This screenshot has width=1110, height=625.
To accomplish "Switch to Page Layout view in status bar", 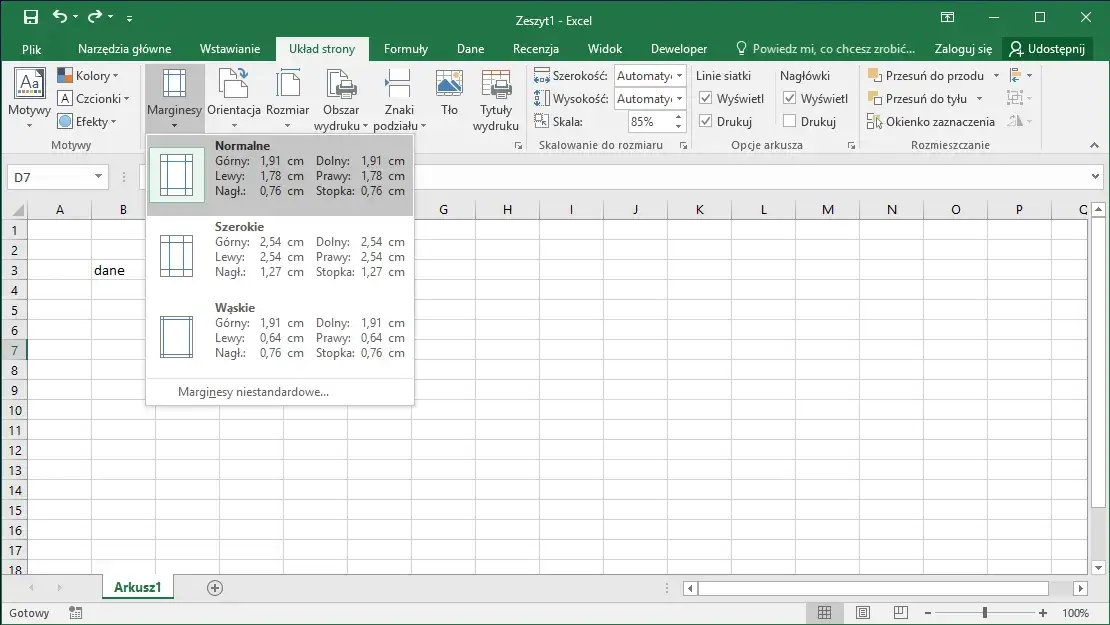I will coord(862,613).
